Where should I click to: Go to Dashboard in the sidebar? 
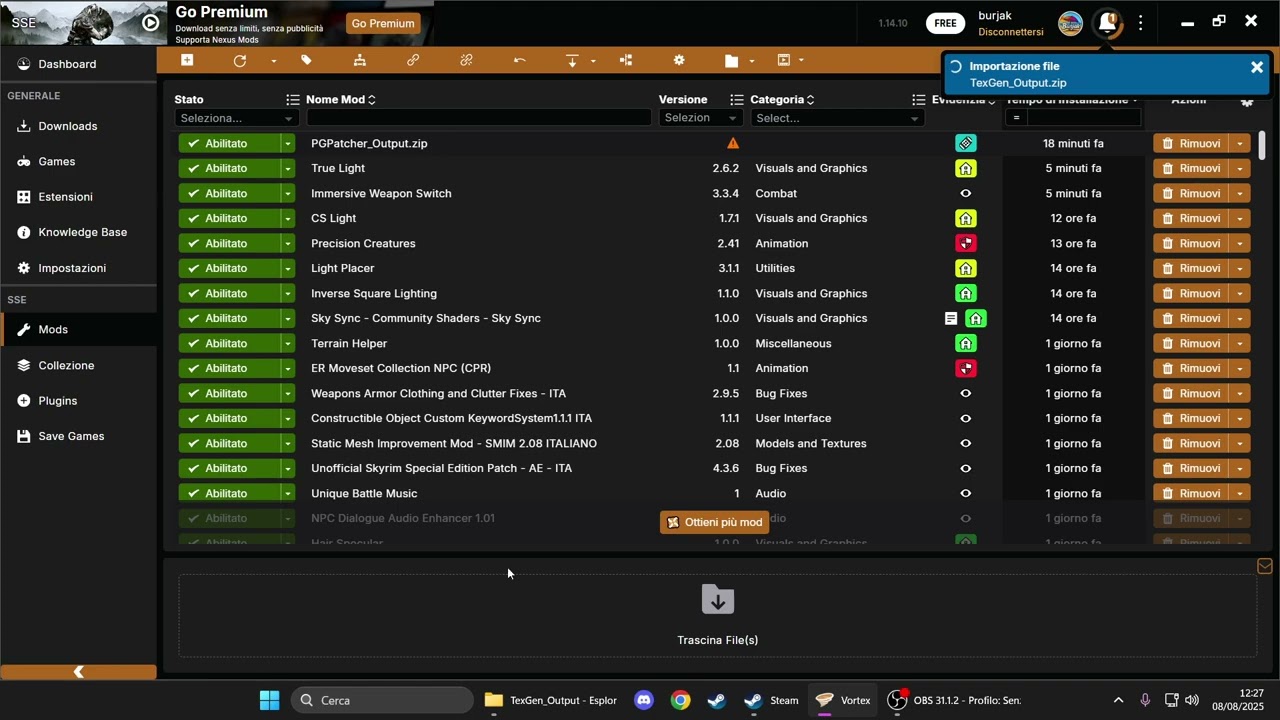78,64
